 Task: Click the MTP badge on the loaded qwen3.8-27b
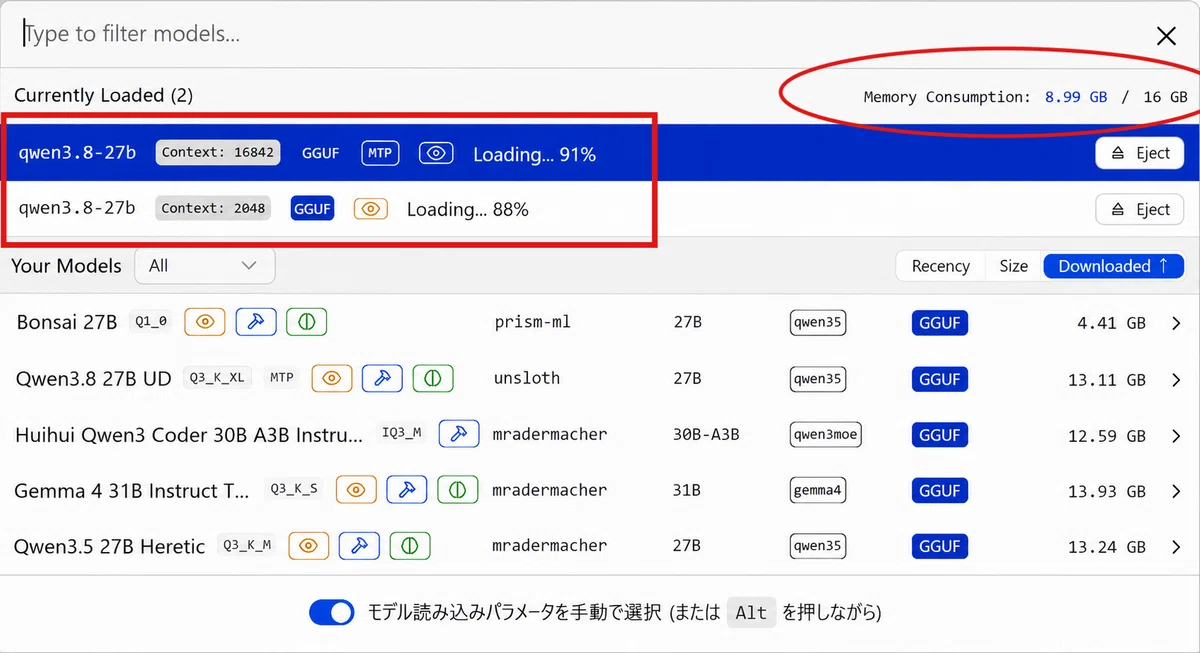tap(380, 153)
